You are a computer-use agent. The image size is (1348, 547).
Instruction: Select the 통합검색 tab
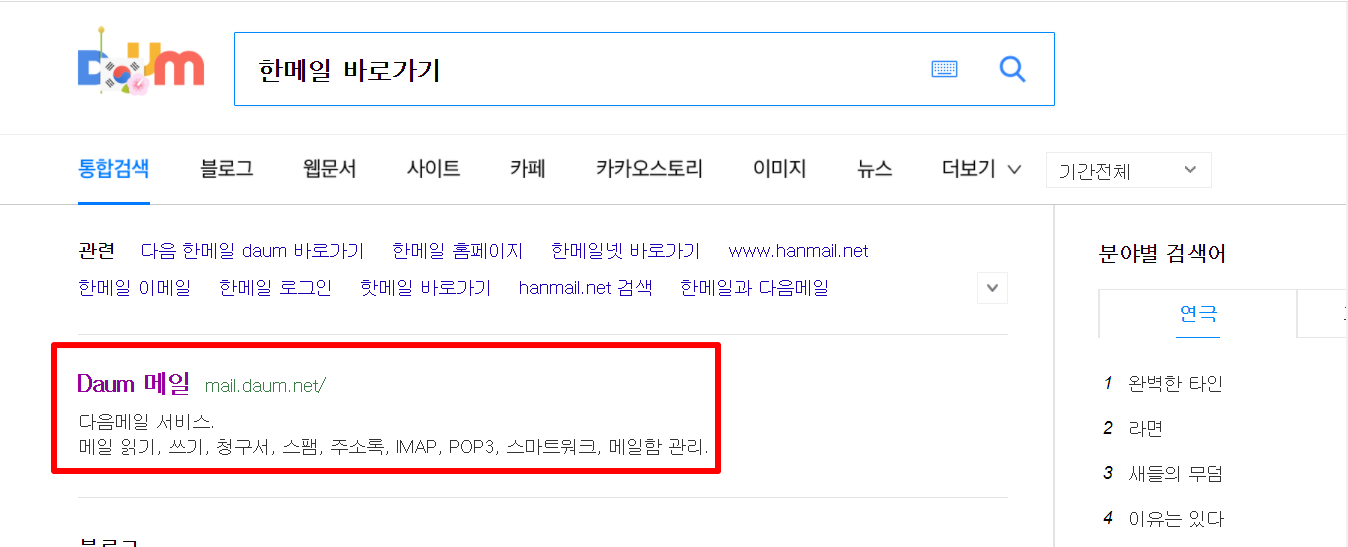(113, 169)
